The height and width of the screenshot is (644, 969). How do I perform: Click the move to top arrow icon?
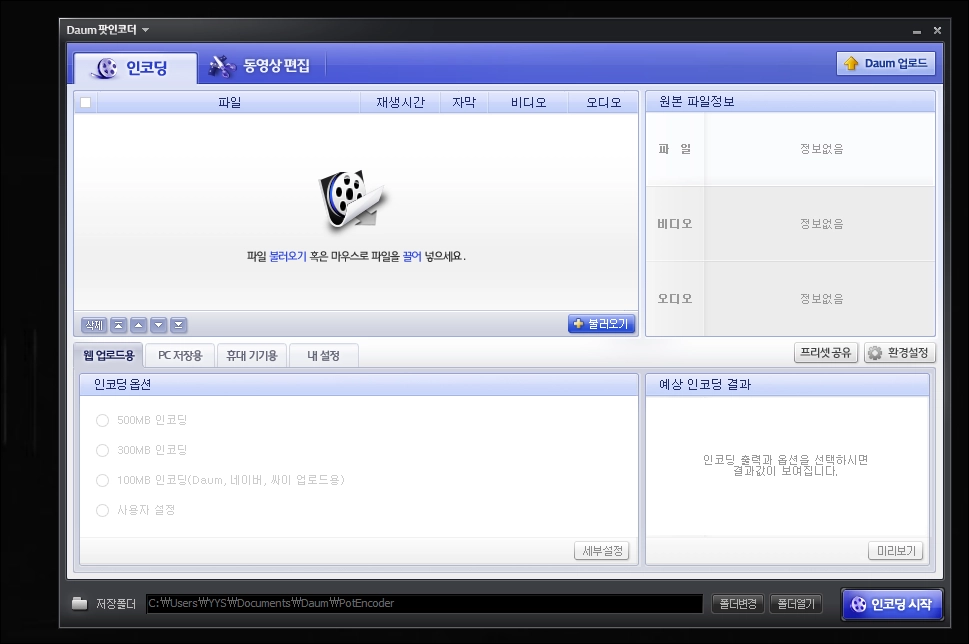tap(118, 325)
